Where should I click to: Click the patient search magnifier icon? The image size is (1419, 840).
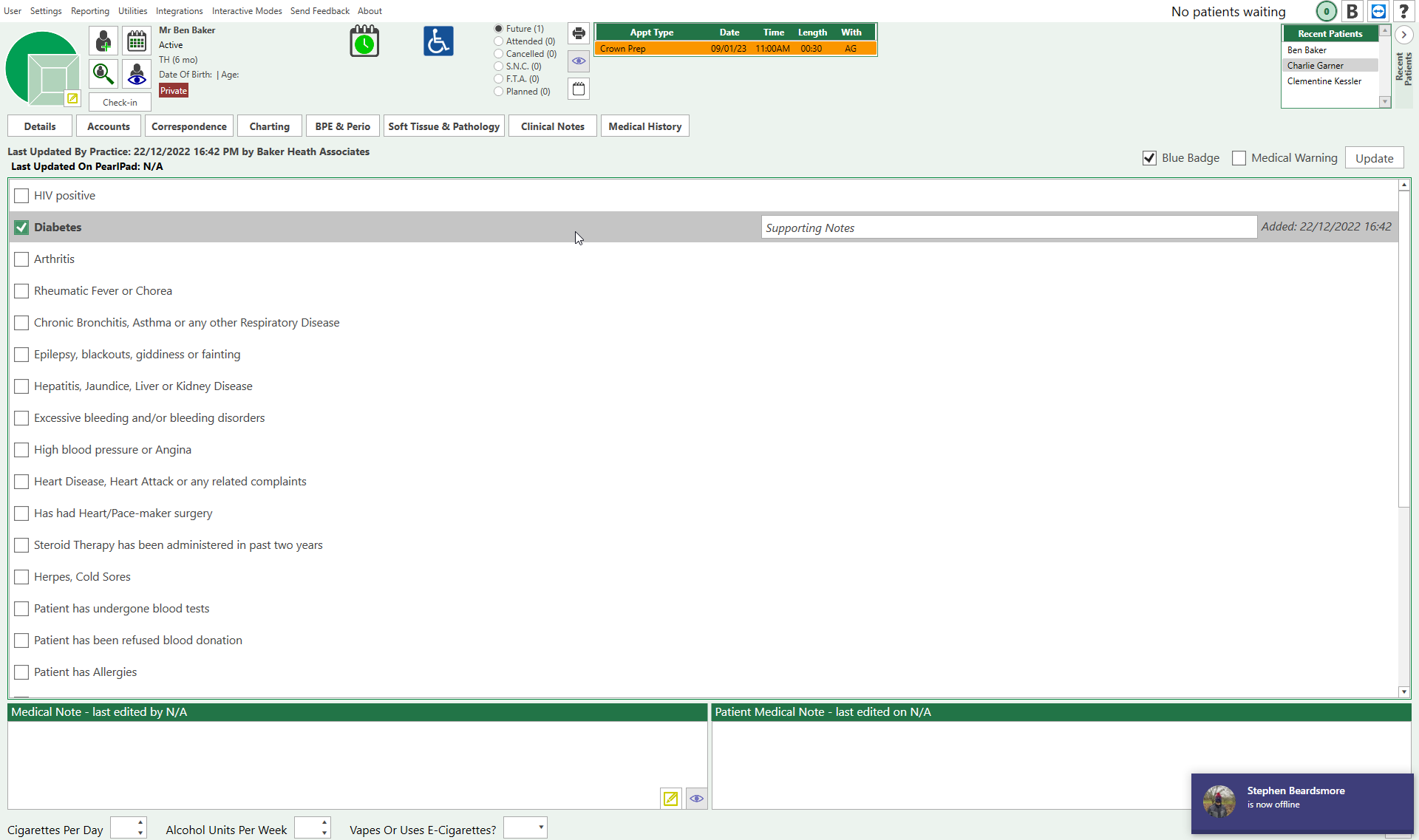(x=103, y=74)
